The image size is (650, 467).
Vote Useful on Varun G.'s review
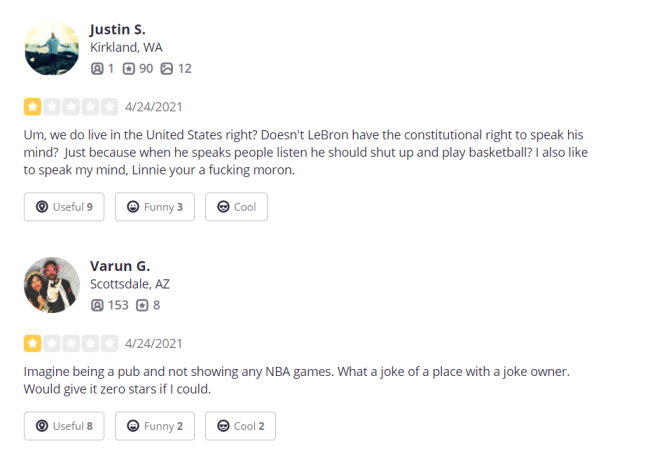(64, 426)
